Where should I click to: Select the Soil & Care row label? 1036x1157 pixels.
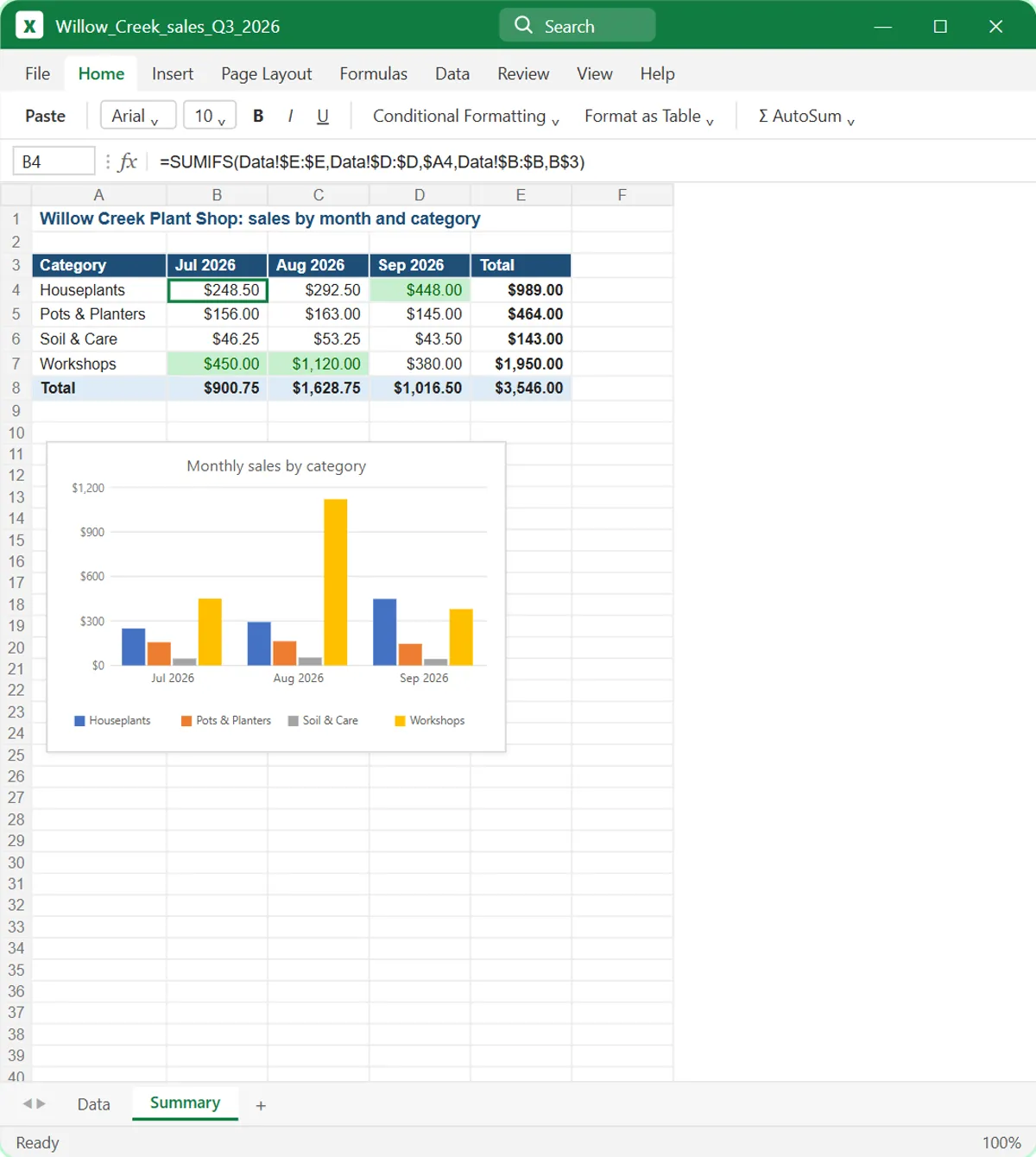[x=99, y=339]
